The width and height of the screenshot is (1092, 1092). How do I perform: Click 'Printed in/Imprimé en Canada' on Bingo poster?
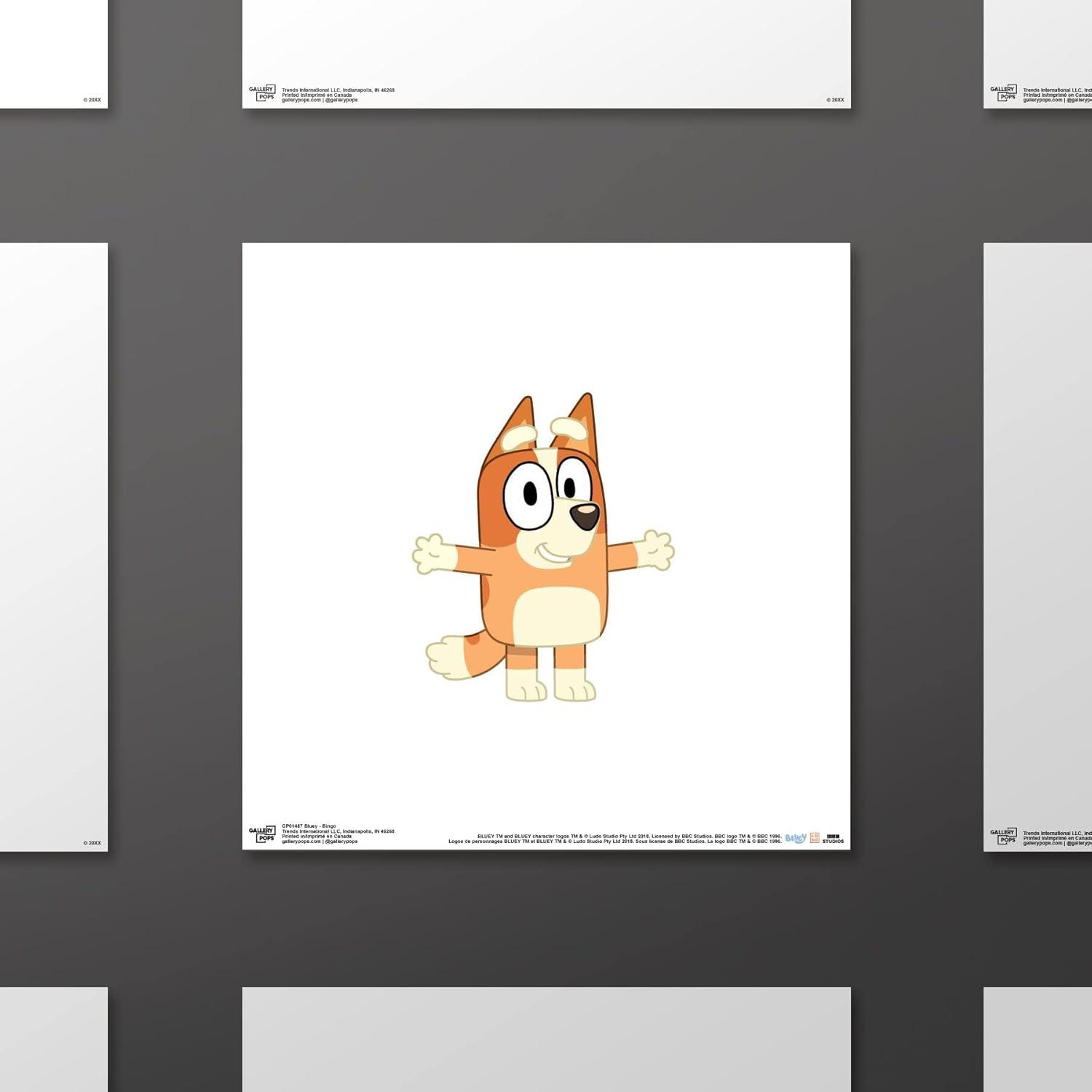pyautogui.click(x=317, y=836)
